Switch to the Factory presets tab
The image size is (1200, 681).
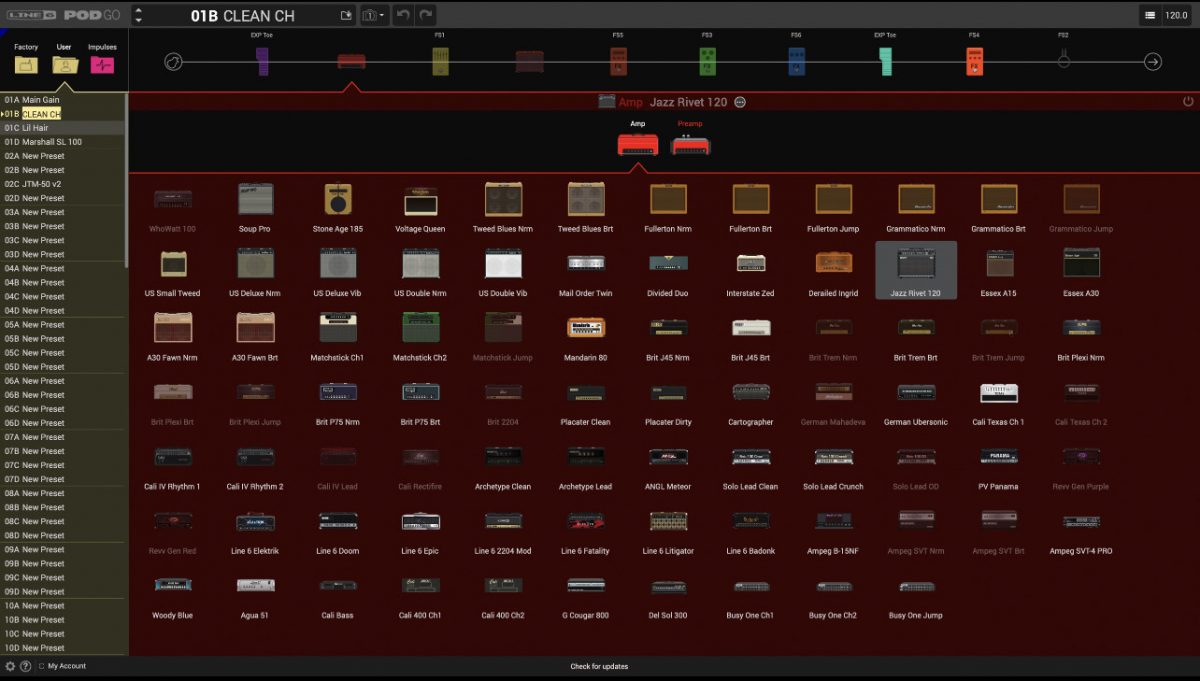[26, 59]
